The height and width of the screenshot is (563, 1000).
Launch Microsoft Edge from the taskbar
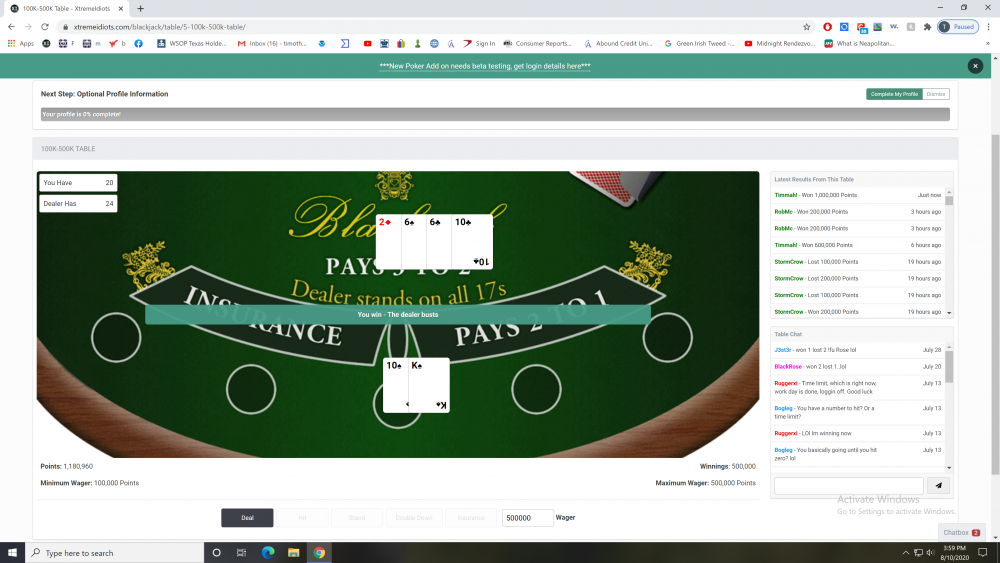coord(268,552)
